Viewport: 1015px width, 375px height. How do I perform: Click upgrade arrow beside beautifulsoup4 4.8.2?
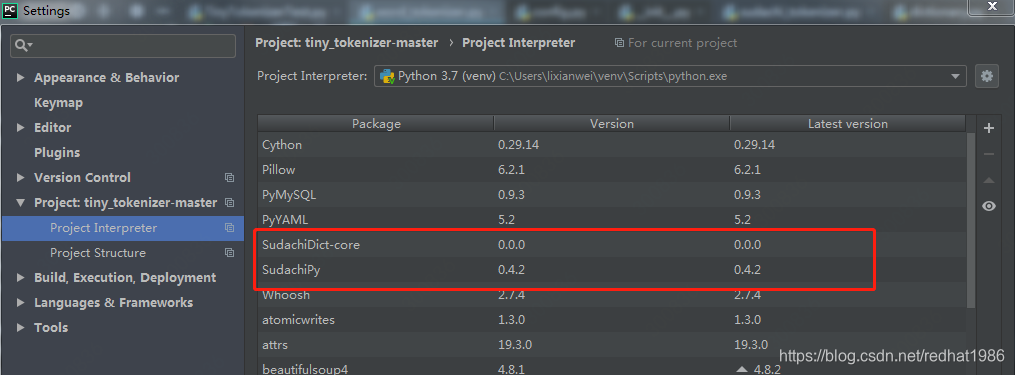tap(741, 370)
